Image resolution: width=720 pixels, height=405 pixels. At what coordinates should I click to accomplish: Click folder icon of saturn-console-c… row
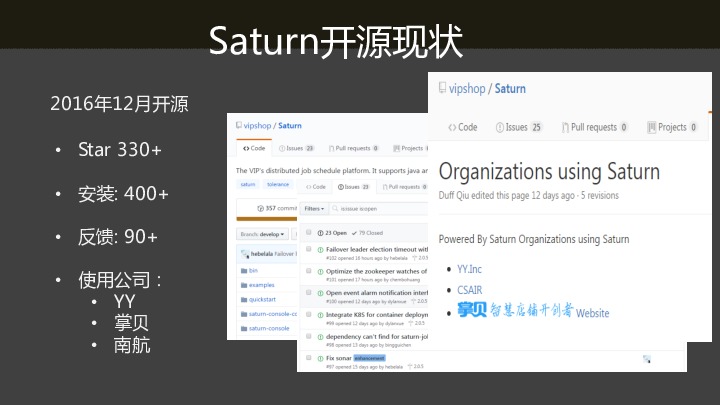[x=244, y=314]
